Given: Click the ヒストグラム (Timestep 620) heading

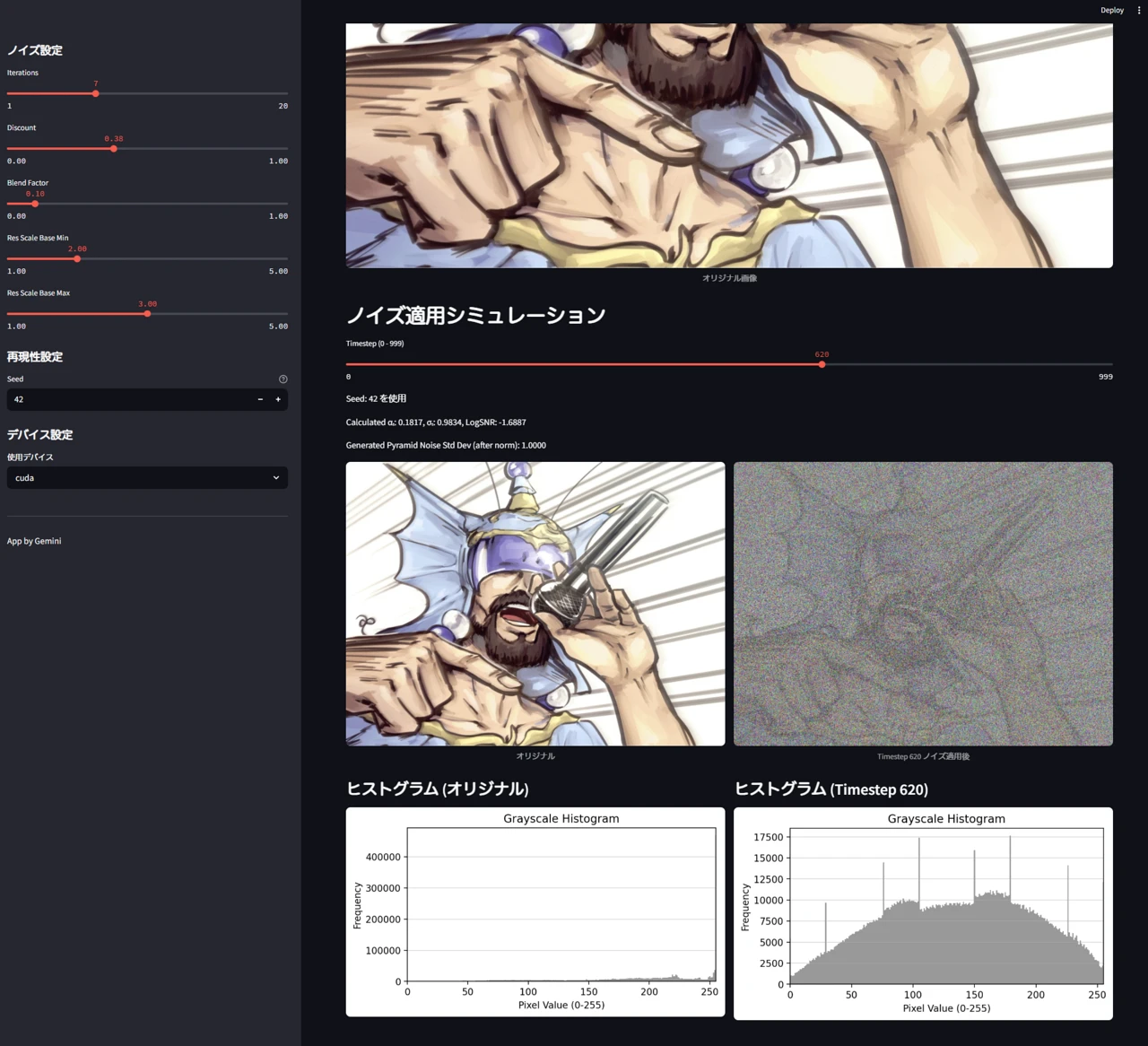Looking at the screenshot, I should [831, 789].
